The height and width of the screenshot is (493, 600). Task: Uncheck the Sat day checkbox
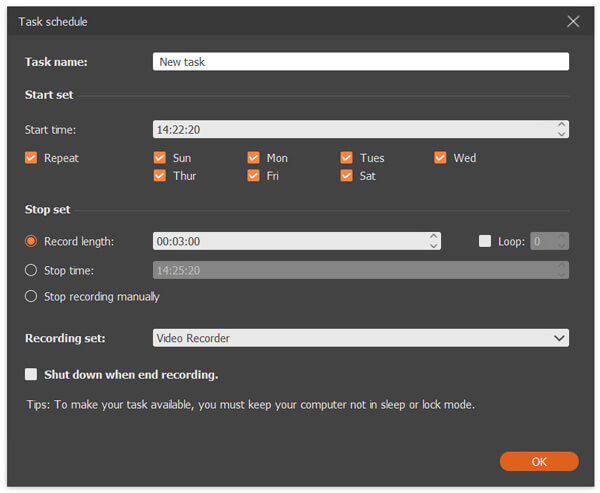tap(346, 176)
